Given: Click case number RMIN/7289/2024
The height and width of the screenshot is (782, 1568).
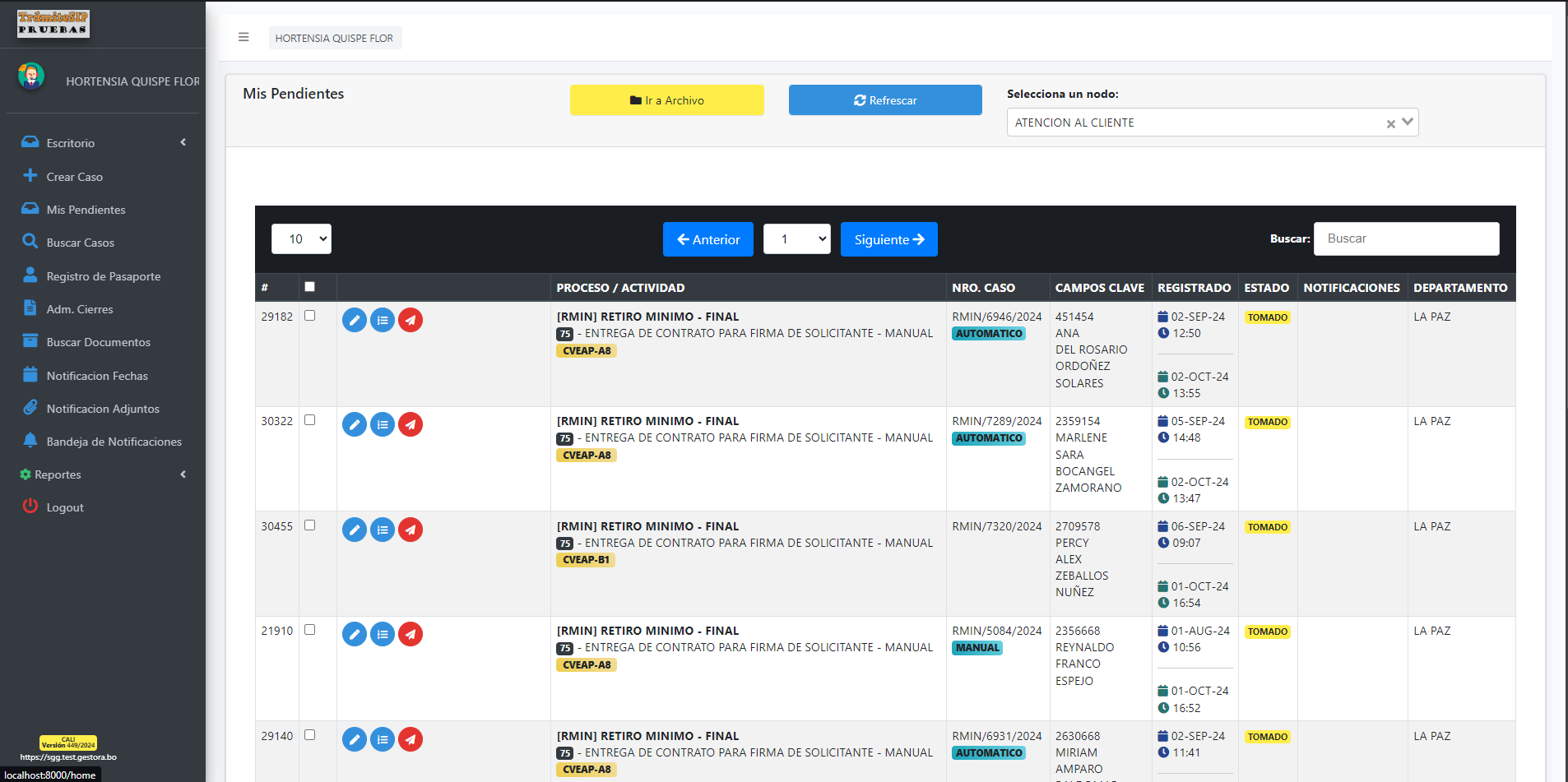Looking at the screenshot, I should coord(997,421).
